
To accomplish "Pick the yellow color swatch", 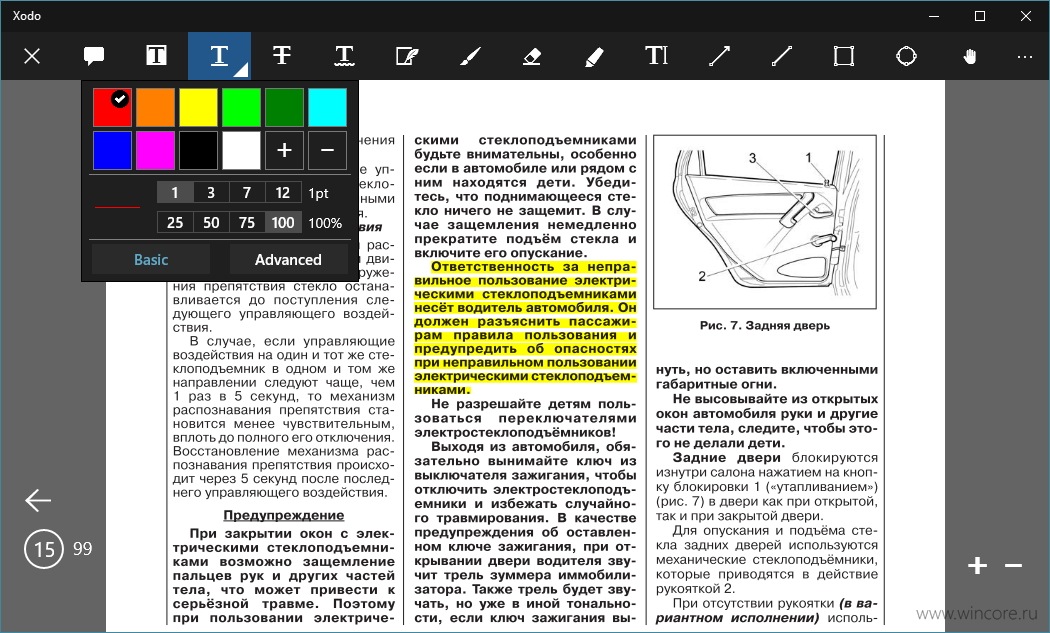I will tap(198, 107).
